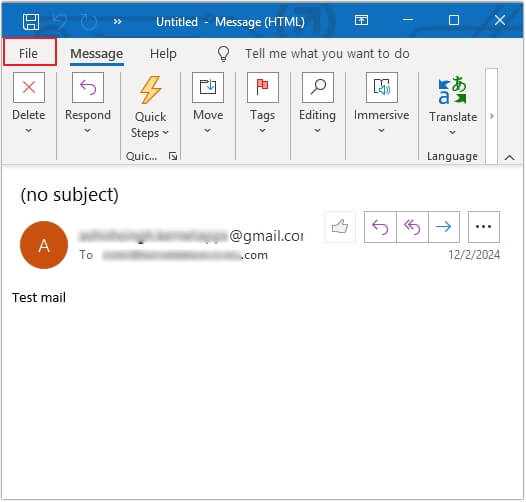The image size is (526, 502).
Task: Click the Translate language icon
Action: pyautogui.click(x=453, y=90)
